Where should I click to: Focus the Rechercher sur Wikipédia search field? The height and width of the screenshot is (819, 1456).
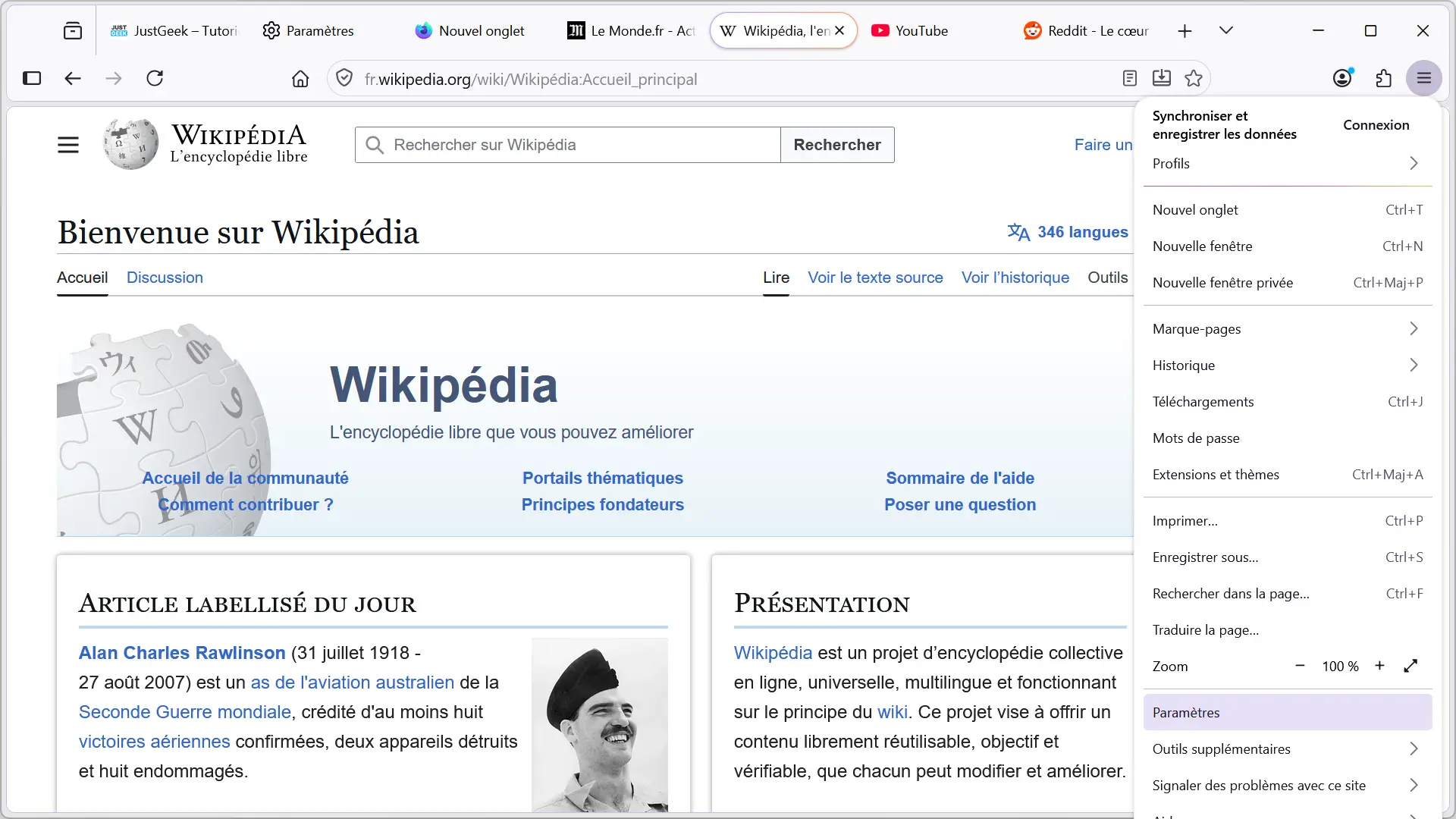pos(567,145)
